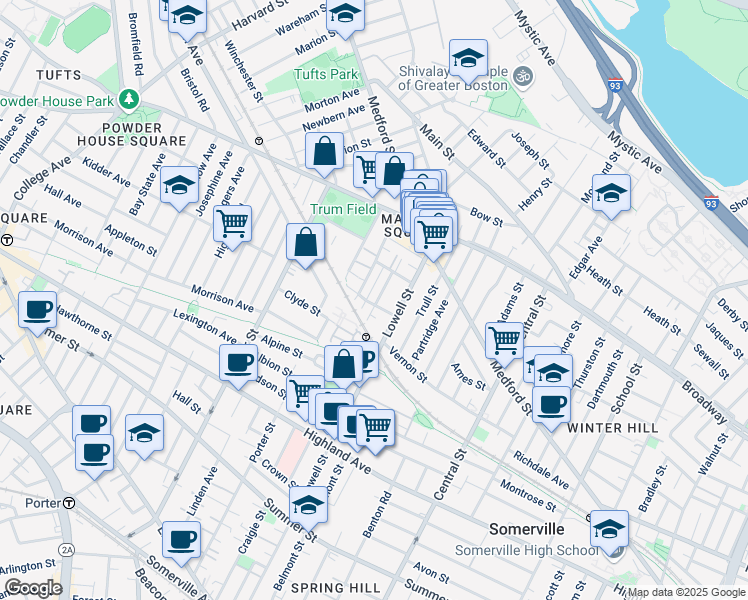Select the coffee marker near Lexington Ave

click(239, 365)
